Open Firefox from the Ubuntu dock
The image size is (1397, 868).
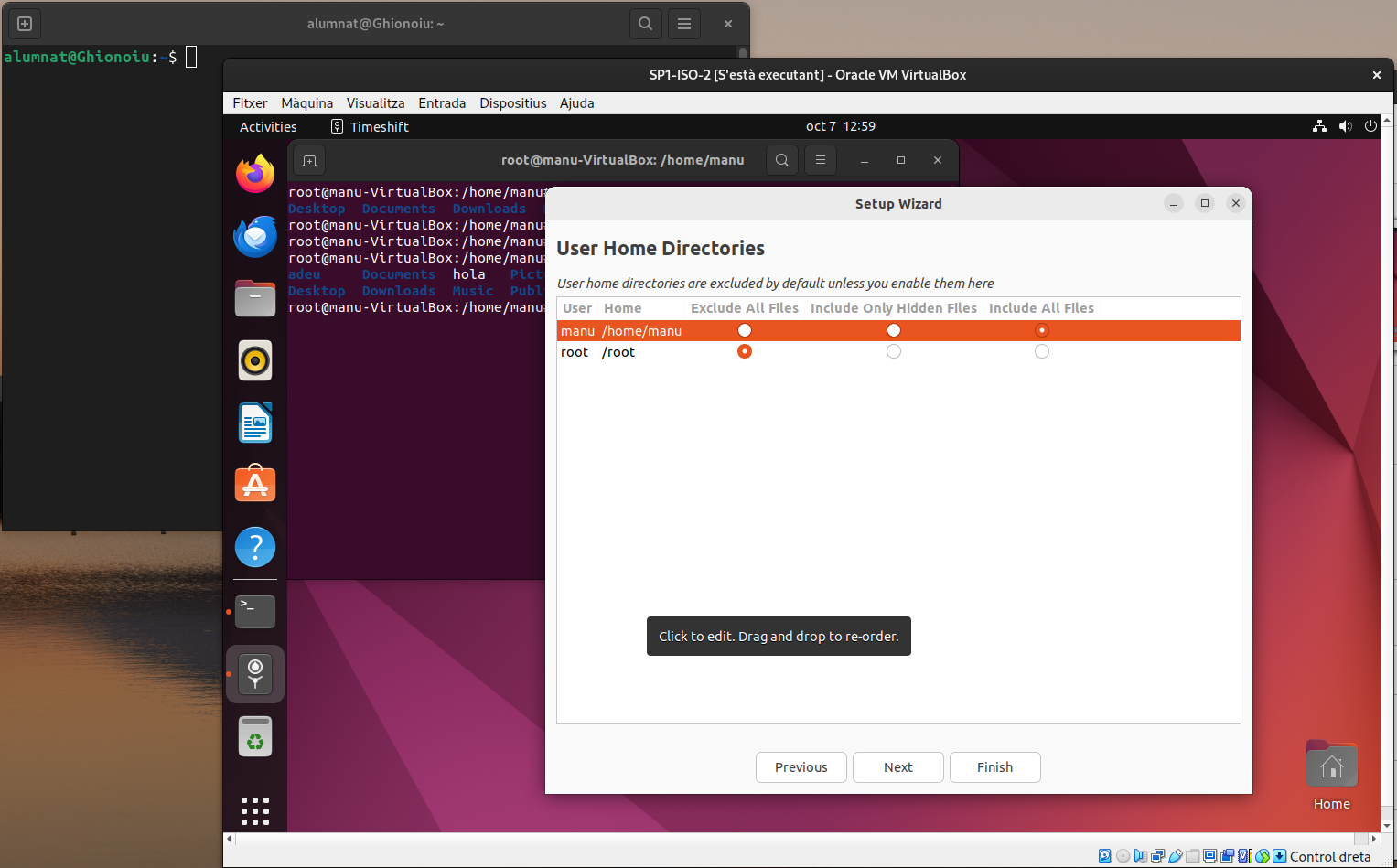tap(255, 174)
